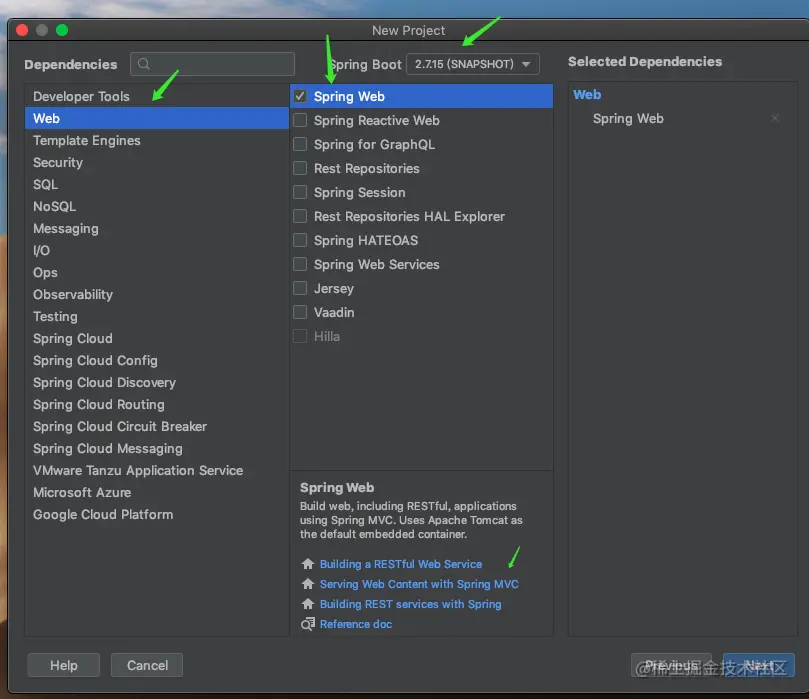Open the Microsoft Azure category
The width and height of the screenshot is (809, 699).
(x=157, y=493)
